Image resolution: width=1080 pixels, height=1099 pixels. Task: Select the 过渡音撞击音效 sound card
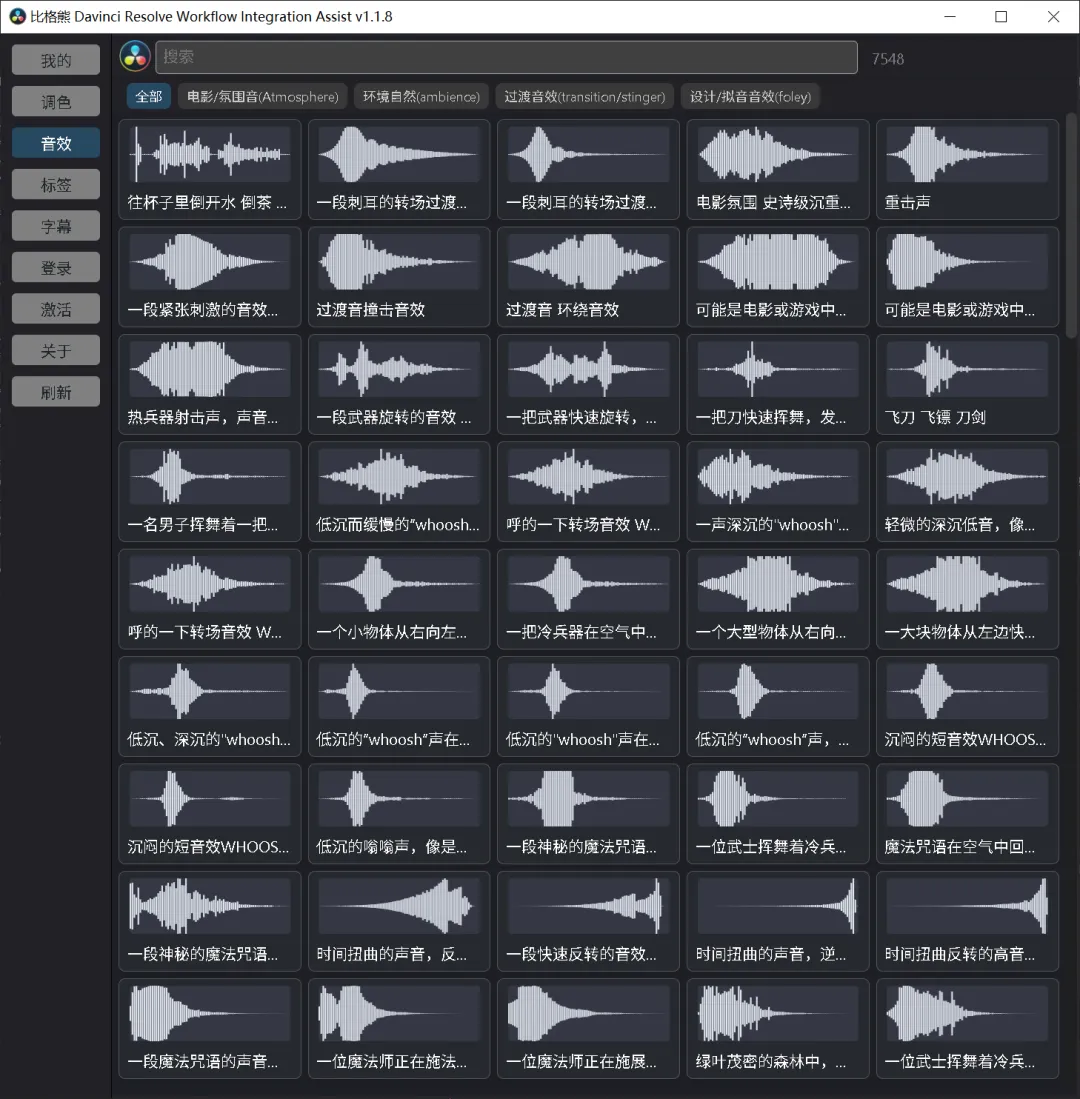coord(399,277)
